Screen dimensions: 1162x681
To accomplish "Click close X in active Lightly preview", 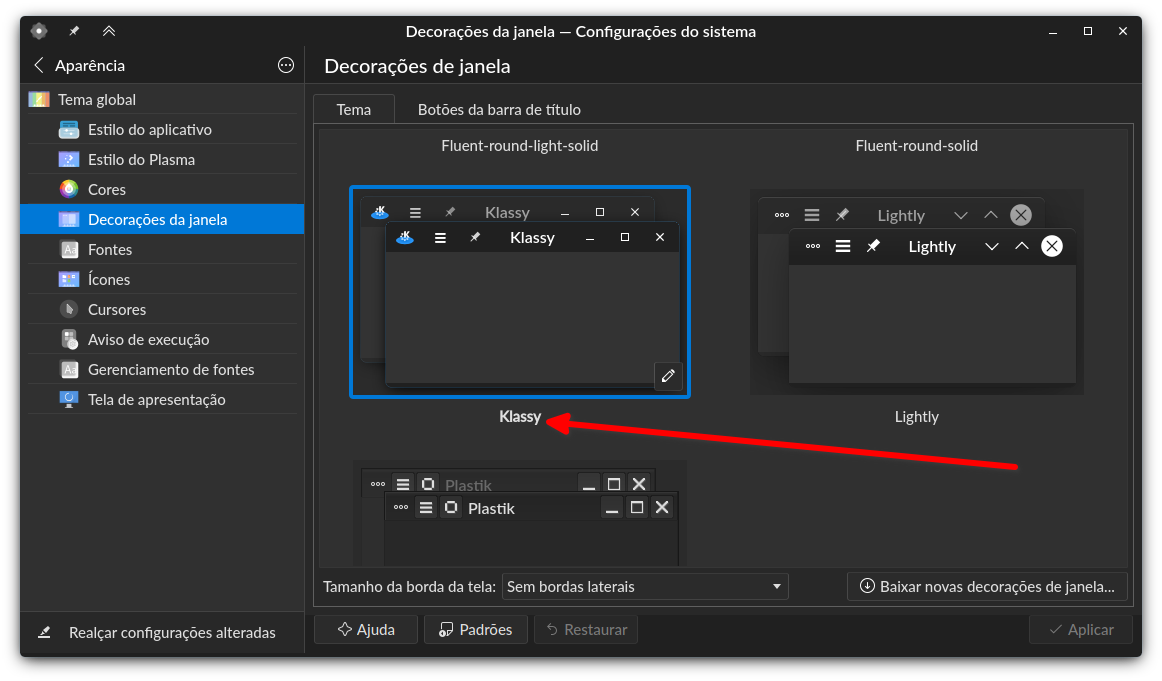I will 1052,246.
